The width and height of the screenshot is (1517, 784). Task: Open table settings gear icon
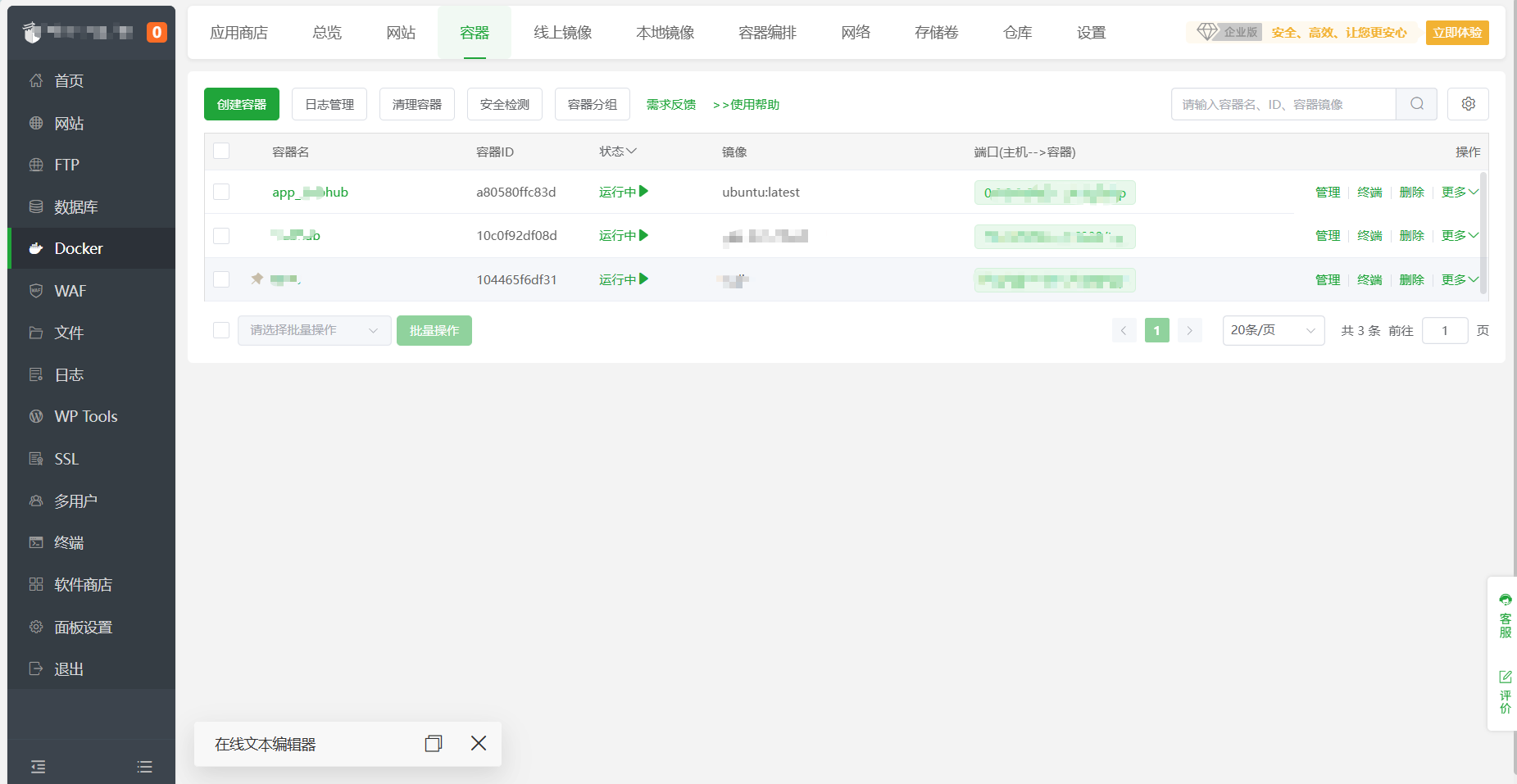pos(1468,104)
